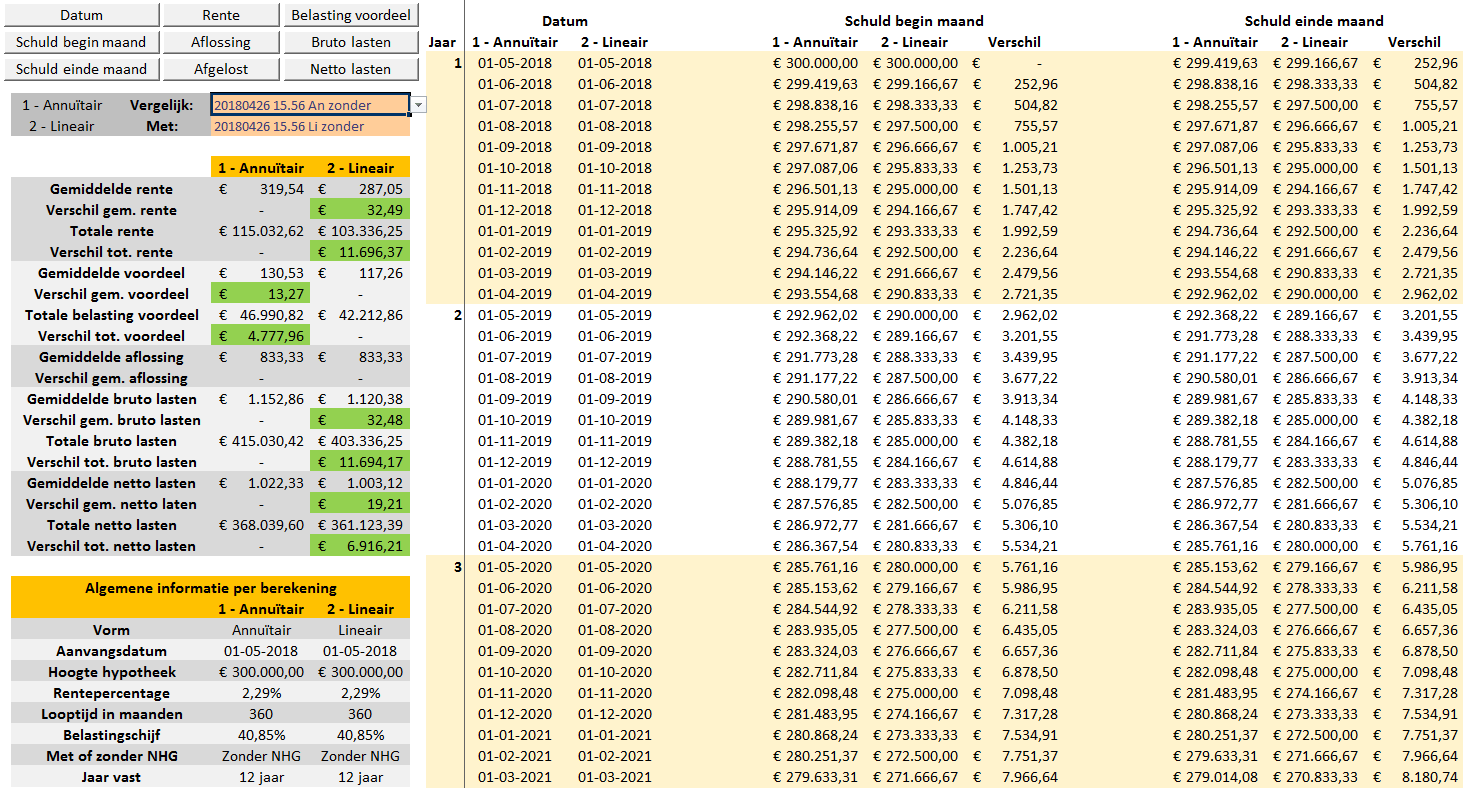The width and height of the screenshot is (1463, 788).
Task: Click green cell € 6.916,21
Action: coord(360,546)
